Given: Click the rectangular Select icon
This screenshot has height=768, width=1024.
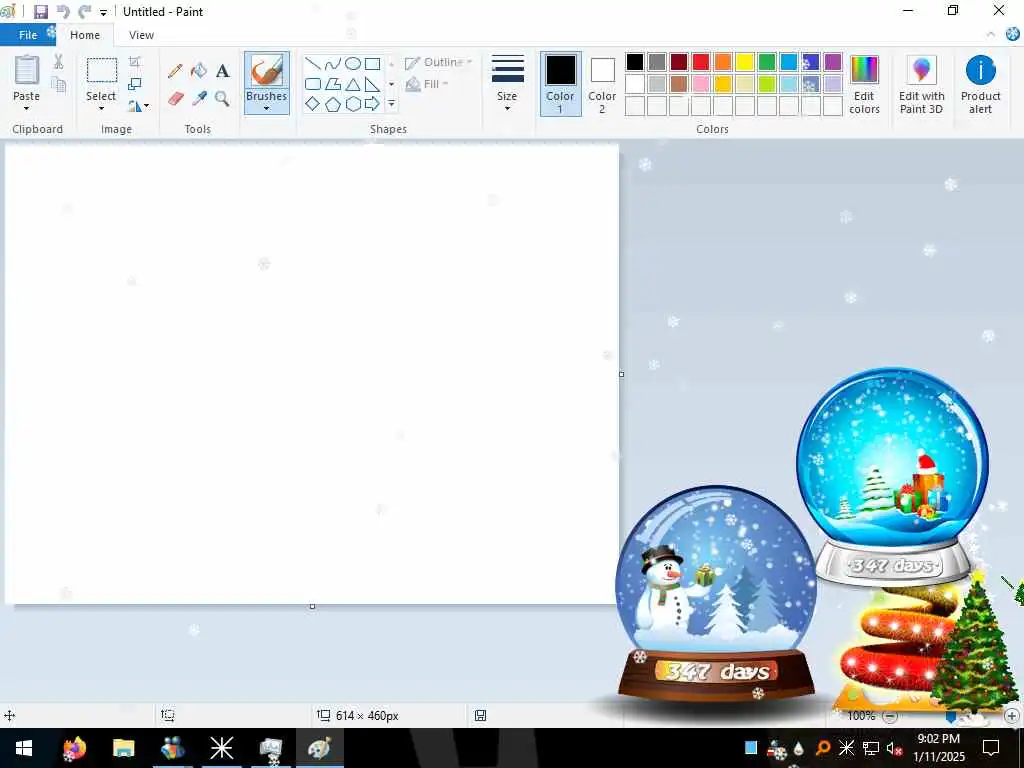Looking at the screenshot, I should point(102,71).
